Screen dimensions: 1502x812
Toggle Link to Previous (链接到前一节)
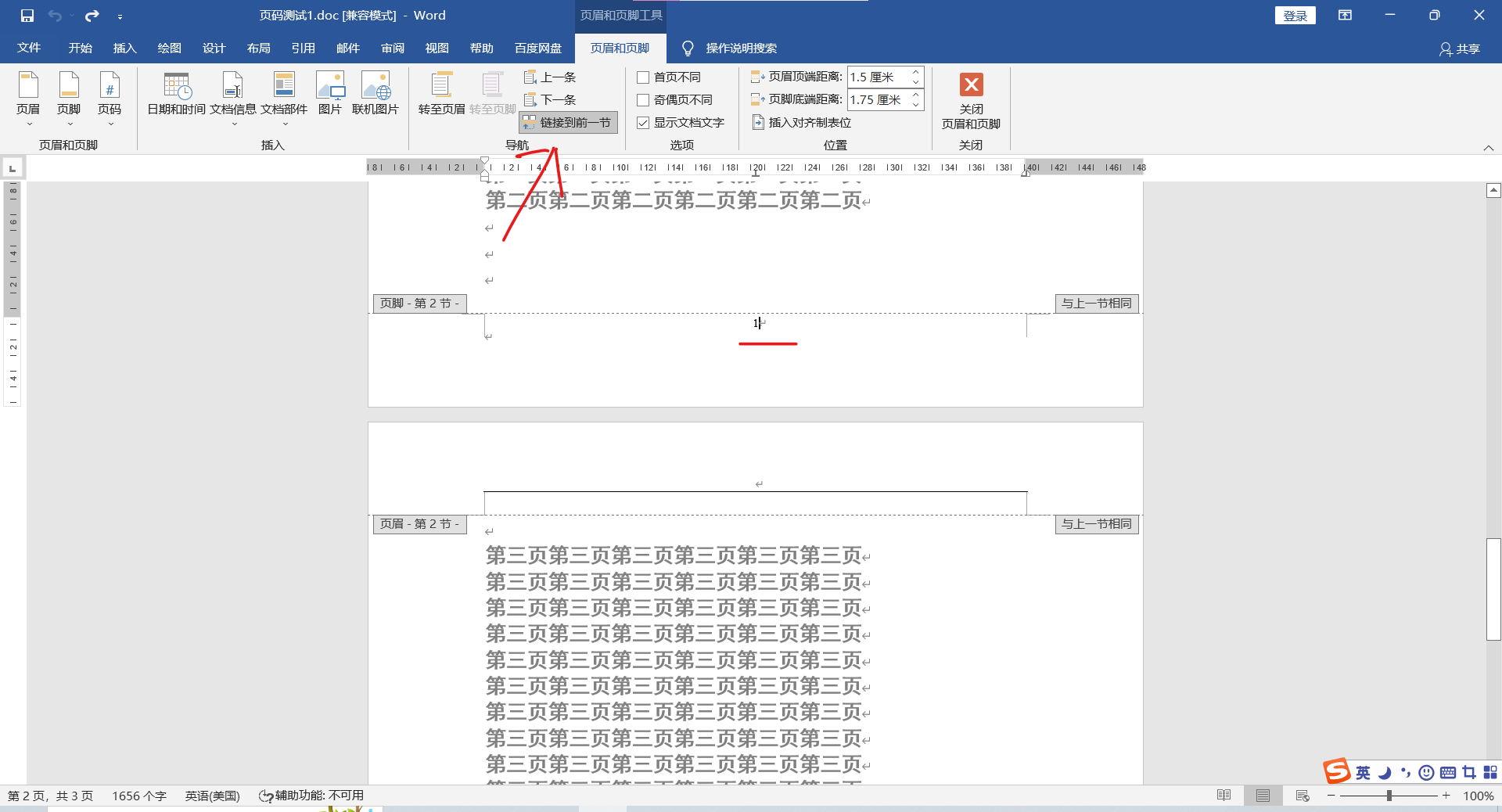pyautogui.click(x=569, y=123)
